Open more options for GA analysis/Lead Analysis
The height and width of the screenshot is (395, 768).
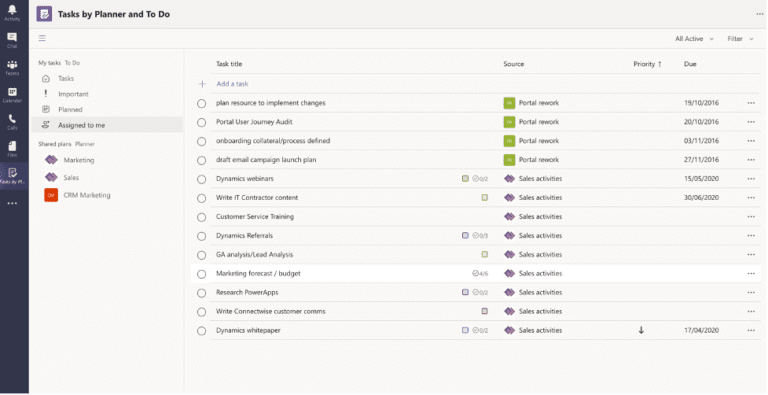coord(751,255)
